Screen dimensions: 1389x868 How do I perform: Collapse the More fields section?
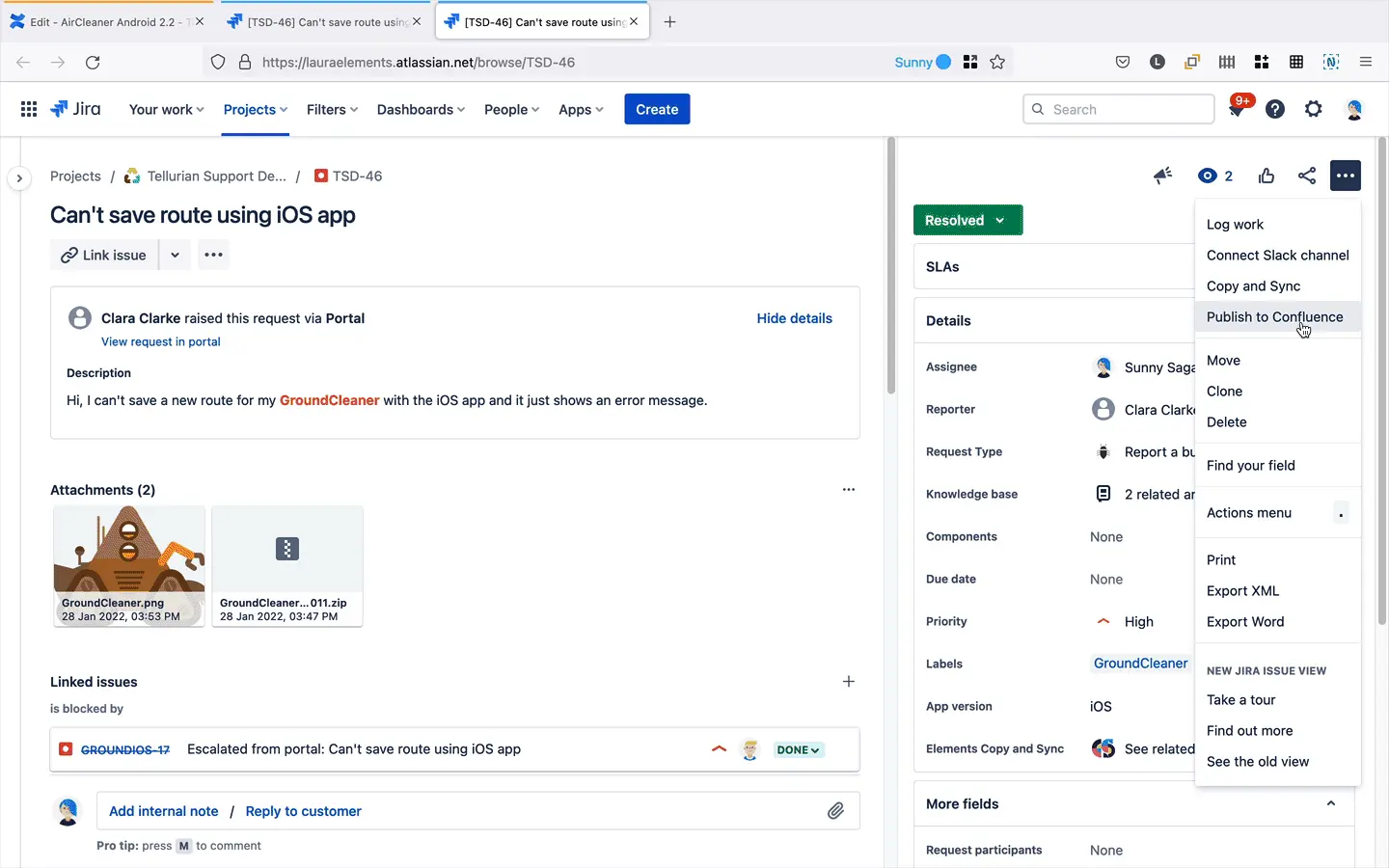pyautogui.click(x=1330, y=803)
